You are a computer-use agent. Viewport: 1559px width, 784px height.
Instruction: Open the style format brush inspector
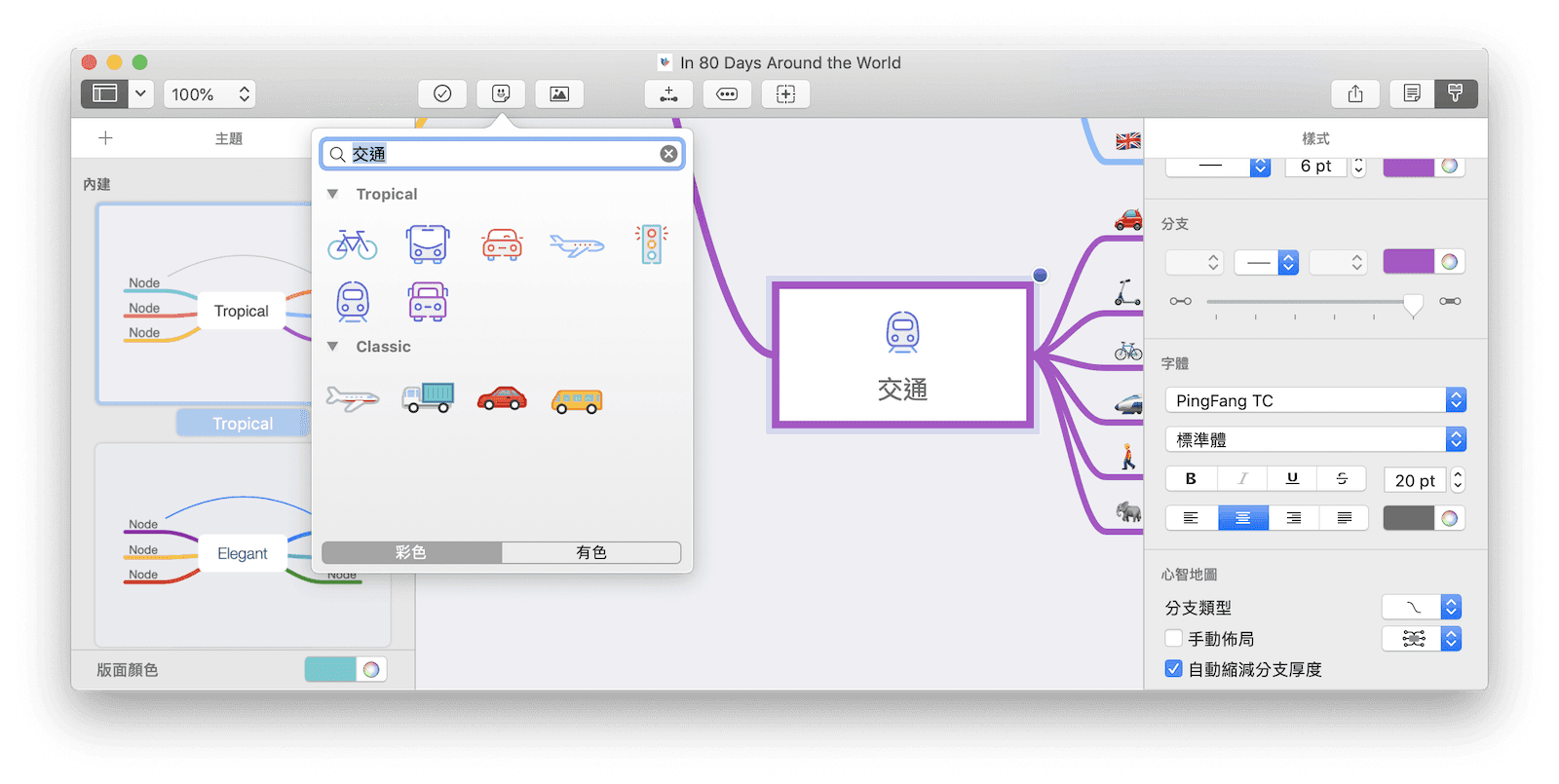pyautogui.click(x=1455, y=94)
